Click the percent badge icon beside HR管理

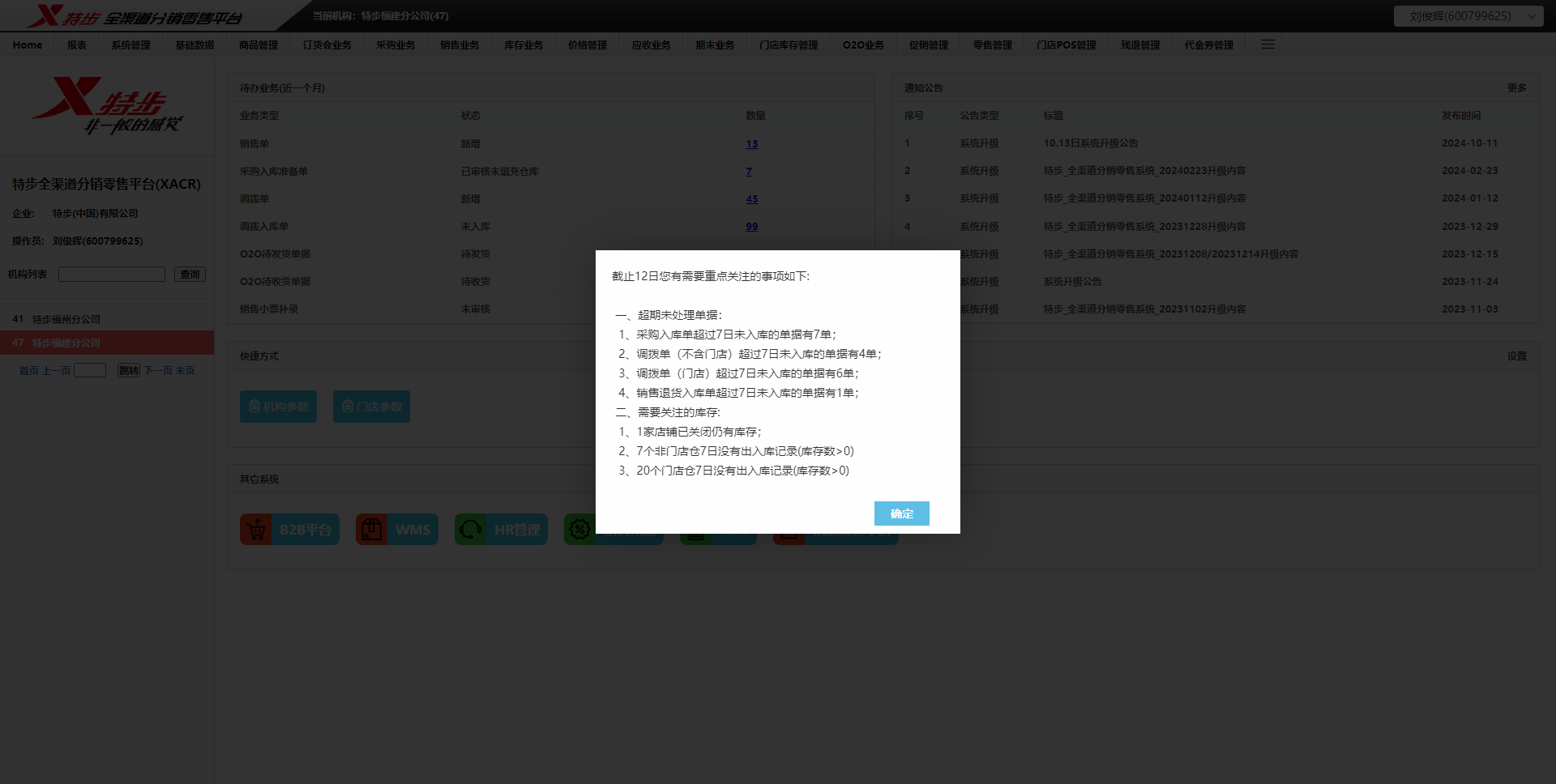tap(579, 530)
